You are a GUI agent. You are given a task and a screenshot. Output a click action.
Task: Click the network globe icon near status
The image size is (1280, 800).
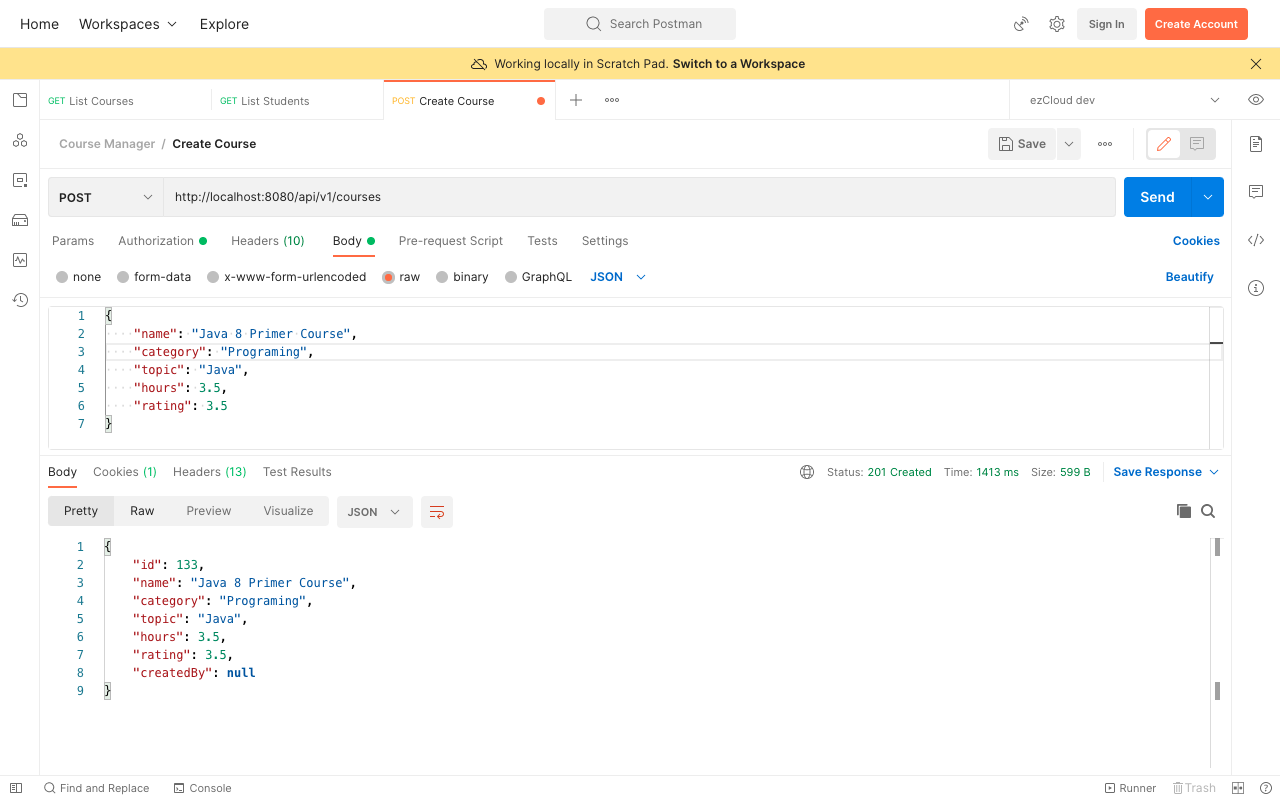(x=807, y=472)
